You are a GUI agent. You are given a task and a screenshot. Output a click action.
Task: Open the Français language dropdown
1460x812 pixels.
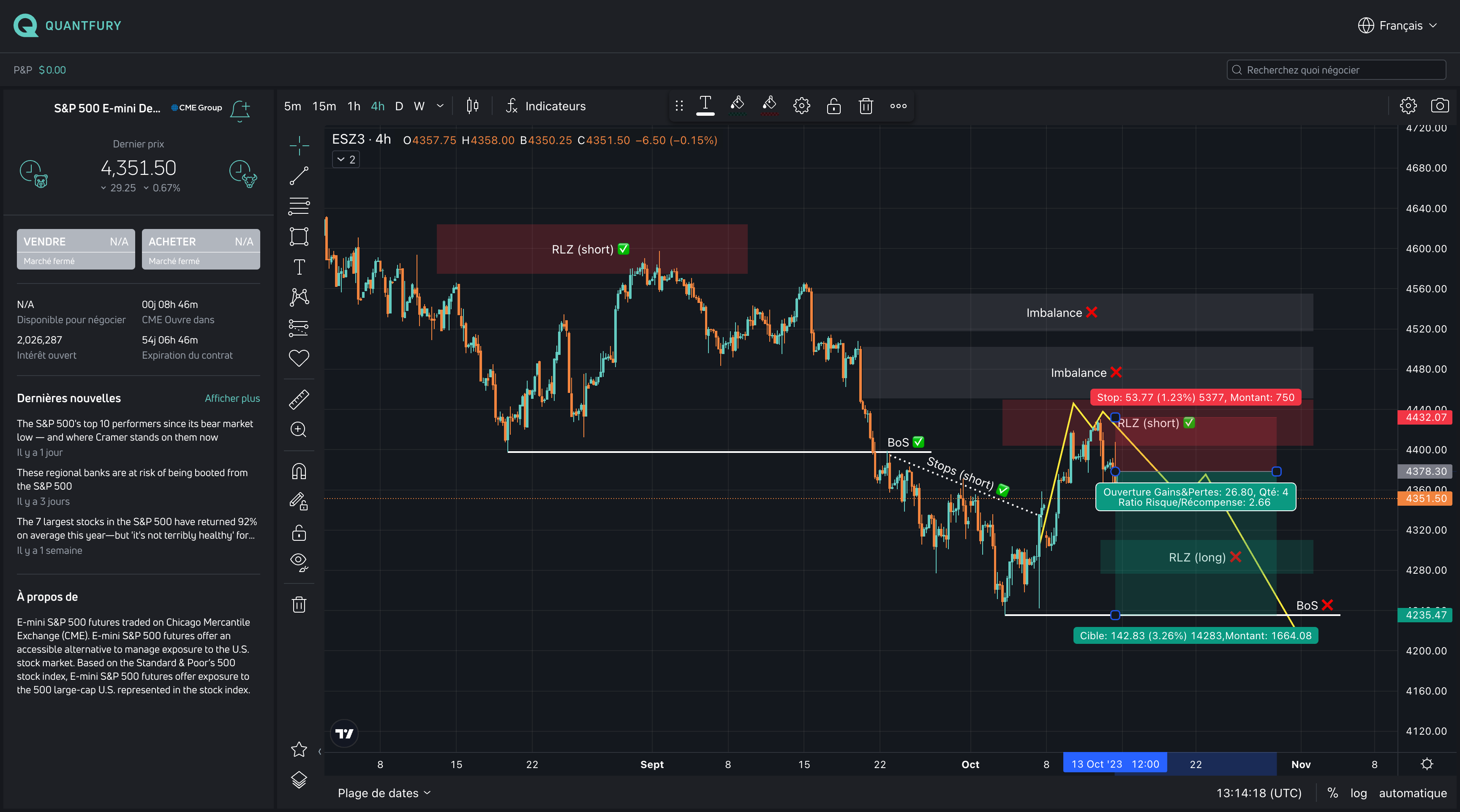click(1397, 25)
